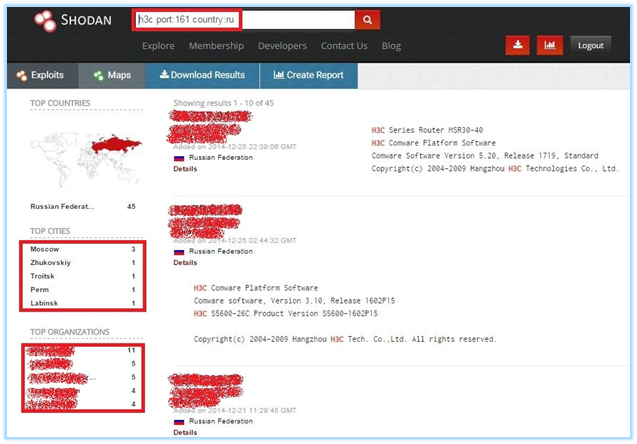Screen dimensions: 637x444
Task: Filter results by Moscow city
Action: (45, 248)
